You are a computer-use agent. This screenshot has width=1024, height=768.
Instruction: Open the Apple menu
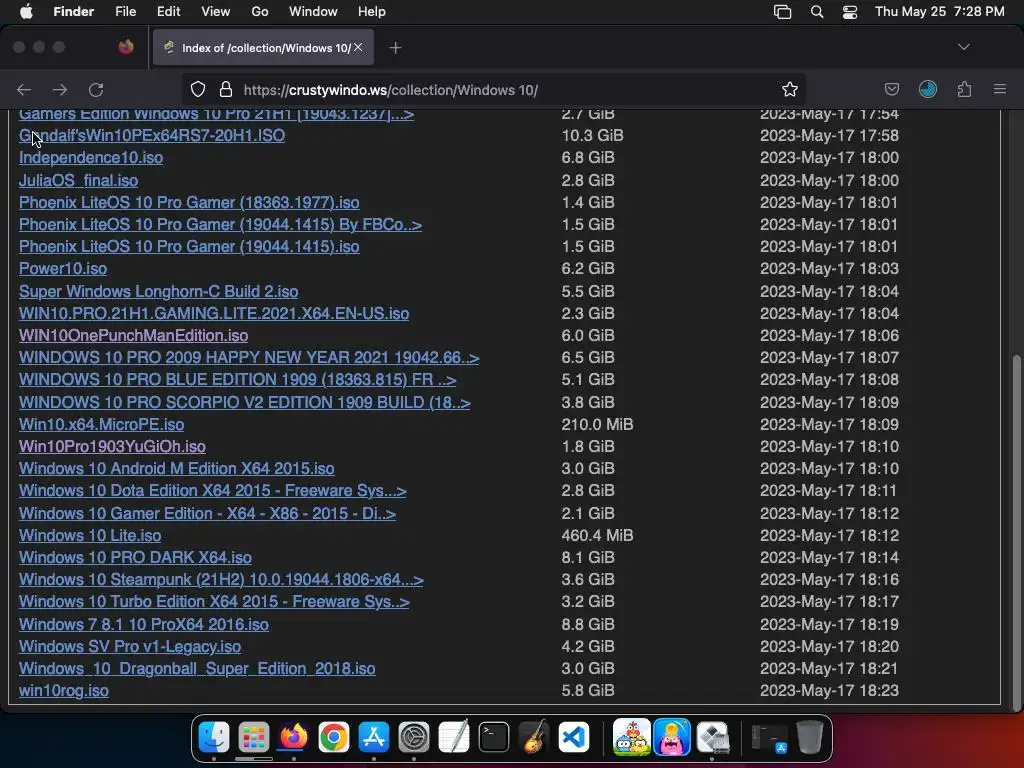tap(26, 12)
